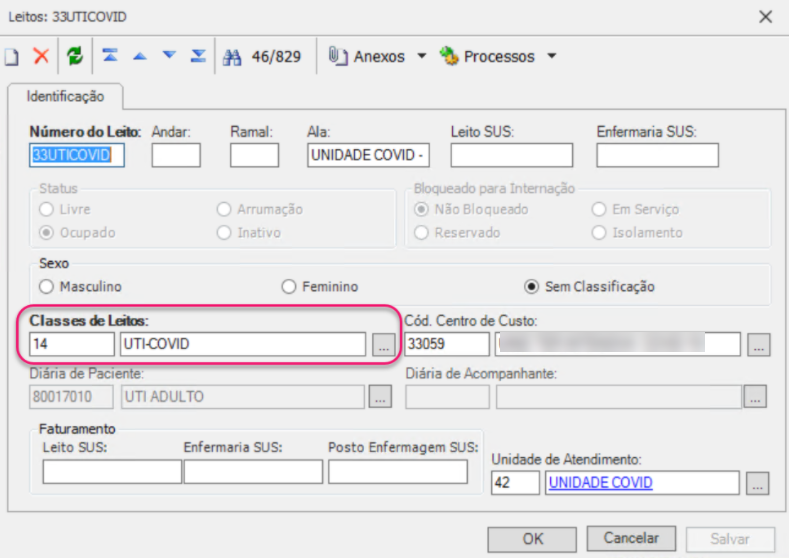This screenshot has height=558, width=789.
Task: Open the Diária de Paciente lookup button
Action: click(x=380, y=396)
